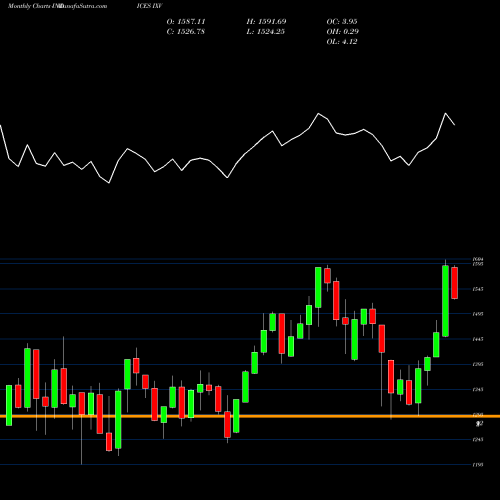Screen dimensions: 500x500
Task: Click the "OH: 0.29" value
Action: [x=342, y=32]
